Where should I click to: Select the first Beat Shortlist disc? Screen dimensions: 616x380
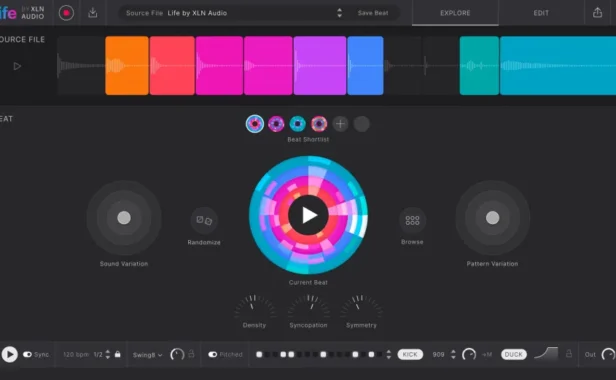[255, 124]
